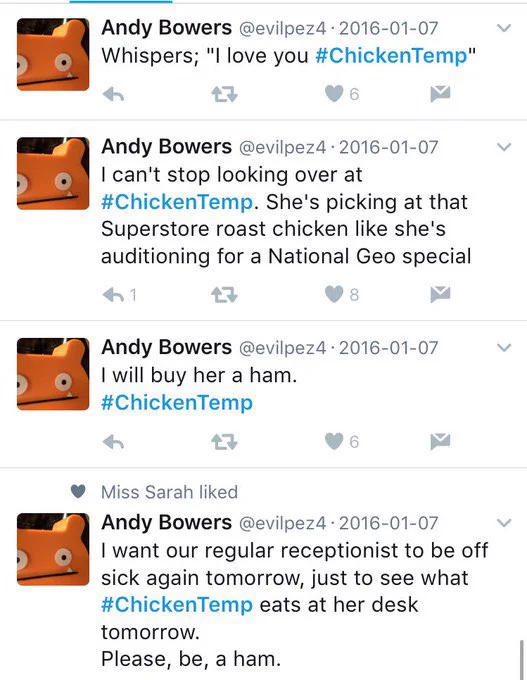Open the chevron menu on the first tweet
The width and height of the screenshot is (527, 680).
click(x=504, y=28)
